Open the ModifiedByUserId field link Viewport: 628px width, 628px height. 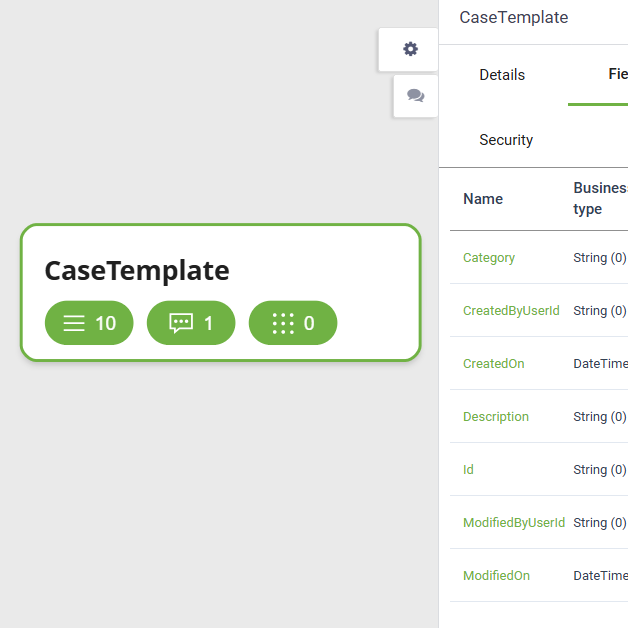tap(514, 523)
